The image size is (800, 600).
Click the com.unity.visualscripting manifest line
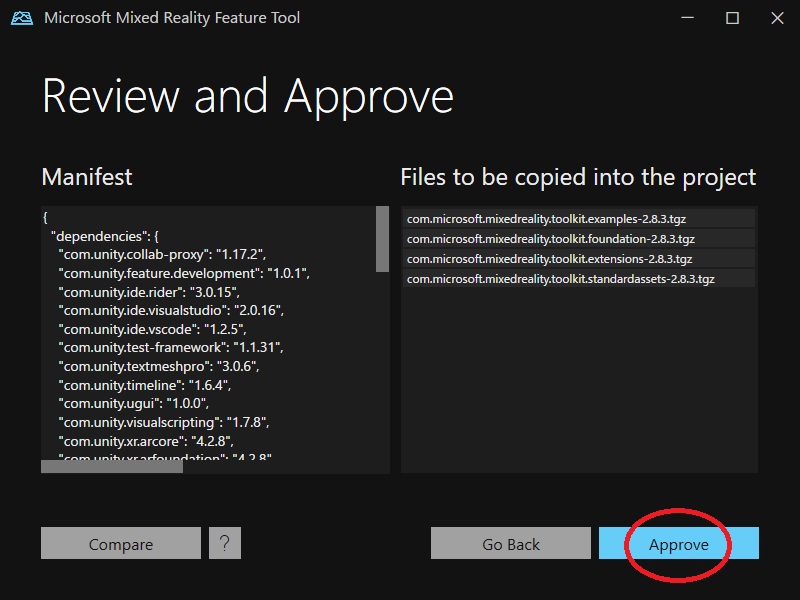(163, 422)
